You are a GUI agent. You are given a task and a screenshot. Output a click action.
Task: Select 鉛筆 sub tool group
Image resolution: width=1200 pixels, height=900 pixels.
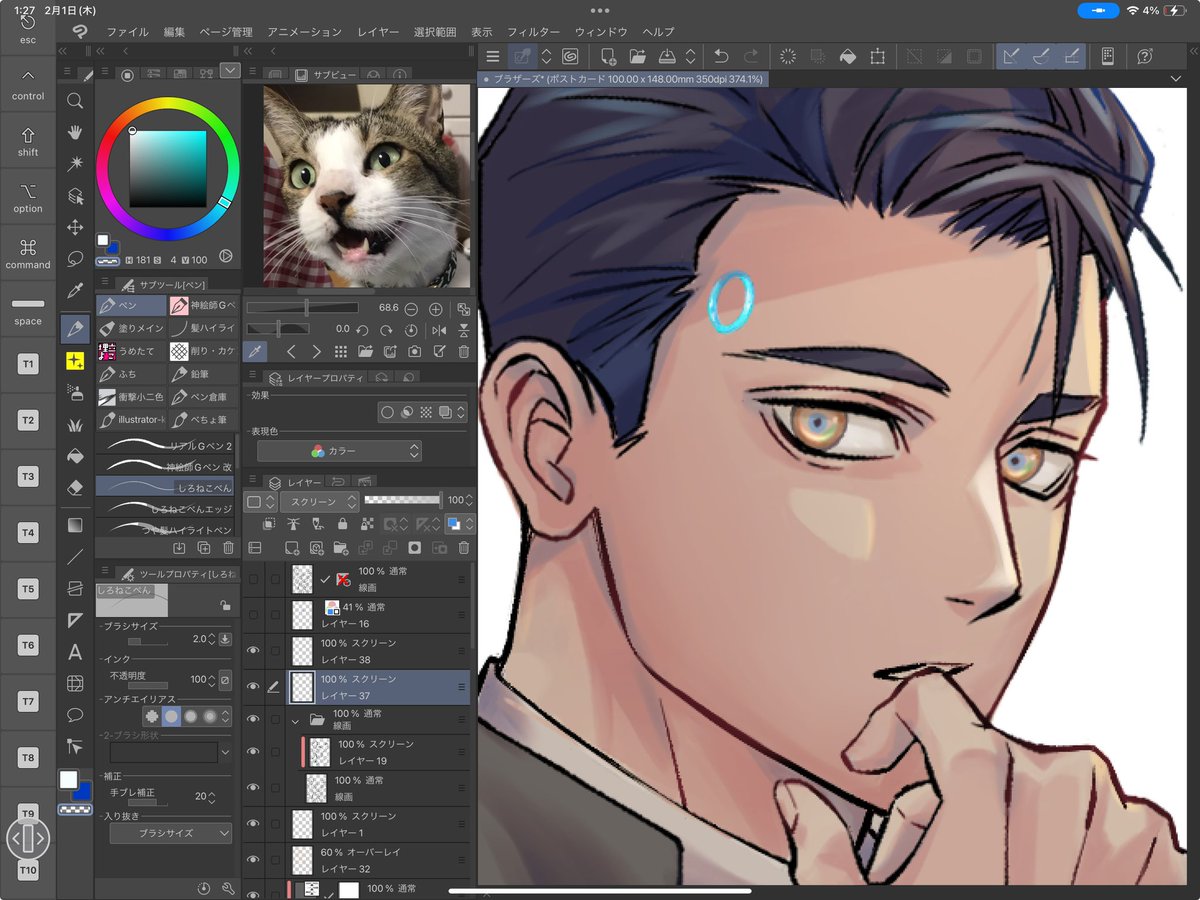coord(203,374)
